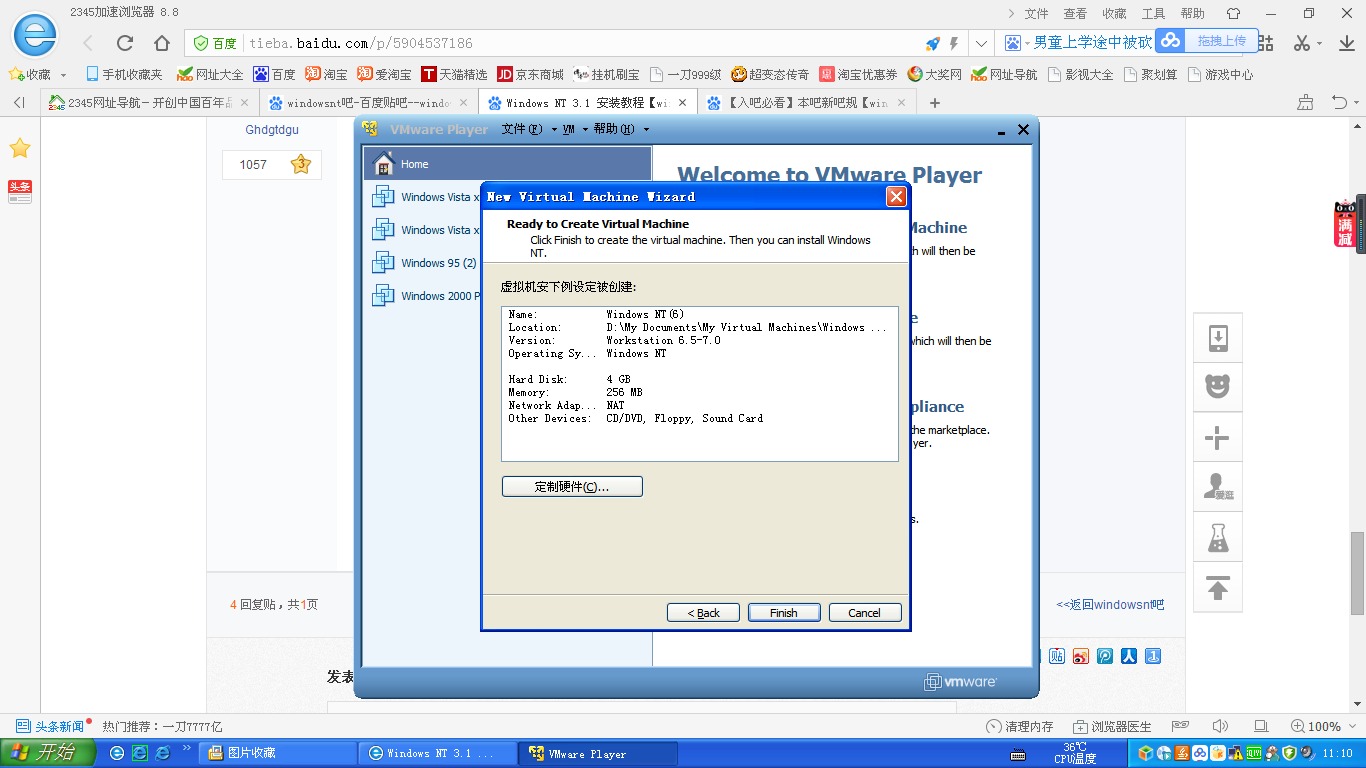Expand the undo closed tab dropdown
Screen dimensions: 1366x768
1354,103
